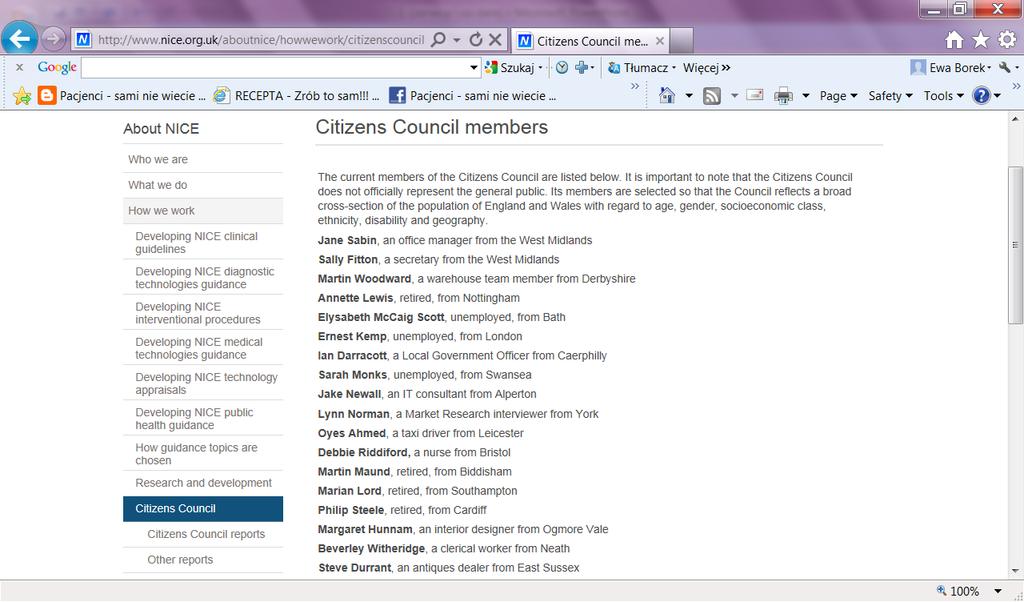Click the browser Forward arrow button
1024x602 pixels.
[x=53, y=40]
